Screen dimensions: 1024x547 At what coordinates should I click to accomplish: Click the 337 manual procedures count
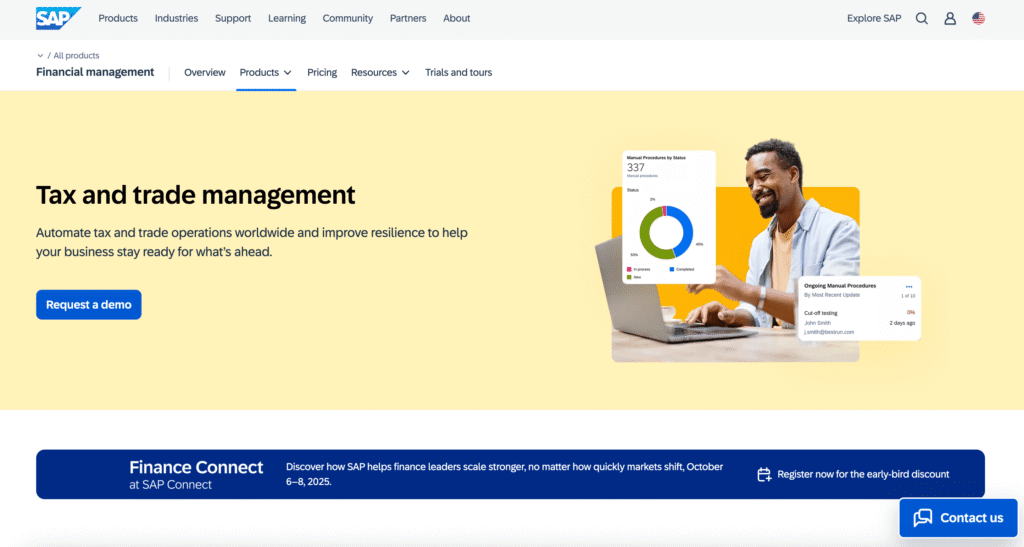point(635,167)
